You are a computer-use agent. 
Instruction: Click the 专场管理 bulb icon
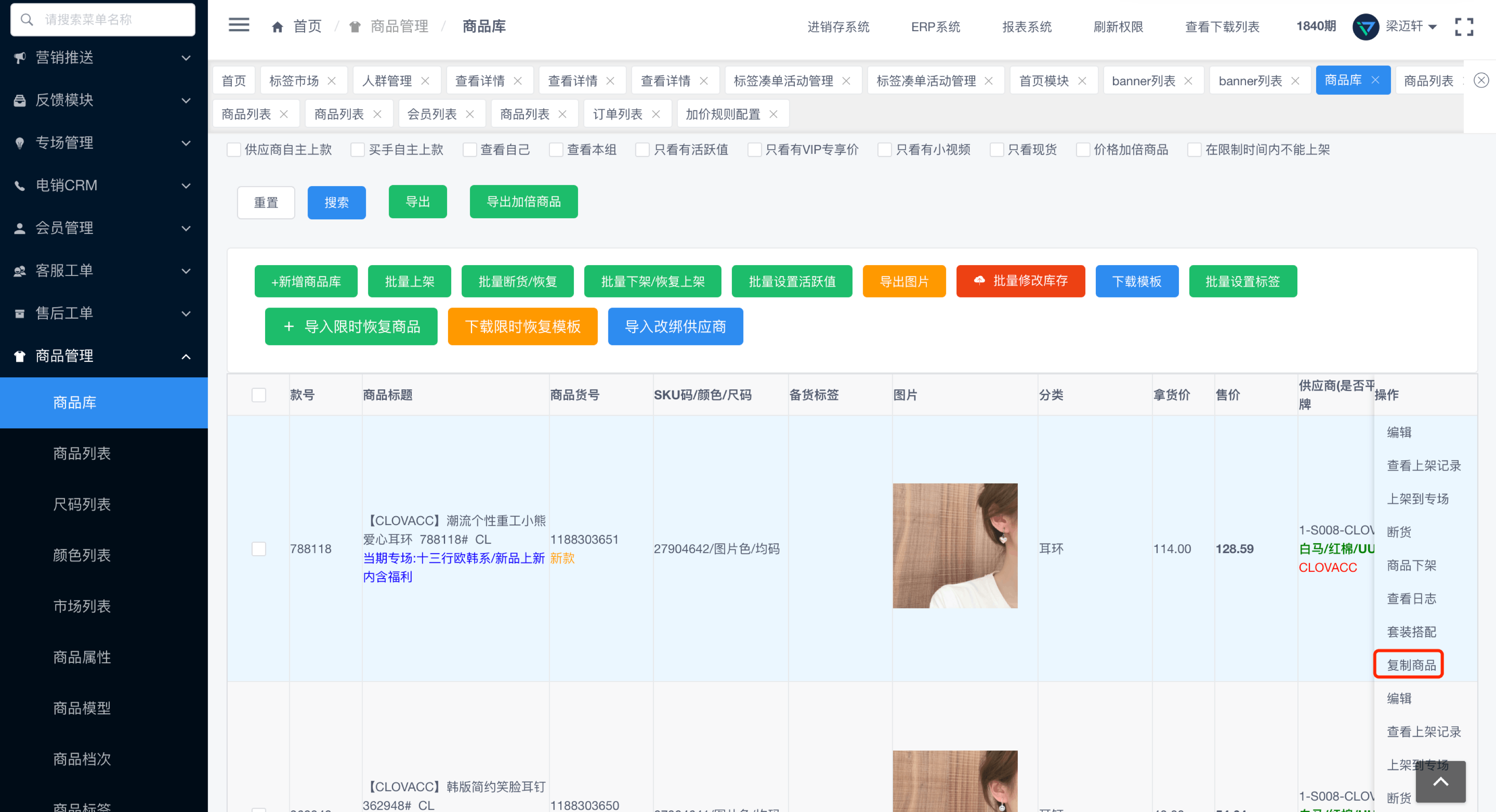point(20,143)
